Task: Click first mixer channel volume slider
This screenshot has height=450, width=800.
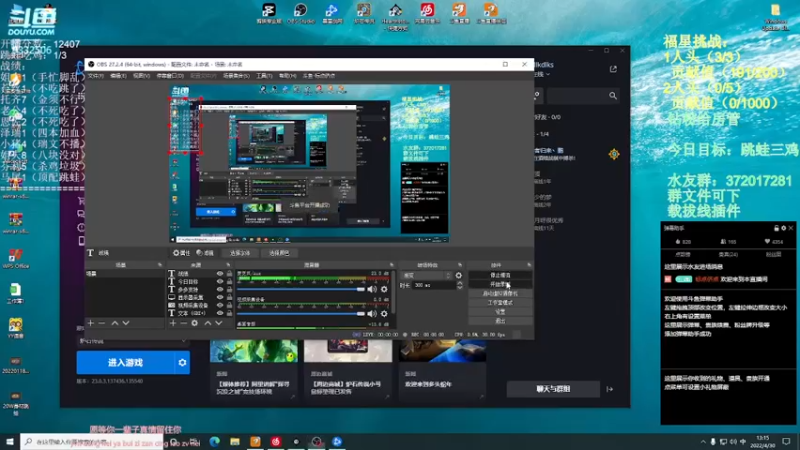Action: 301,289
